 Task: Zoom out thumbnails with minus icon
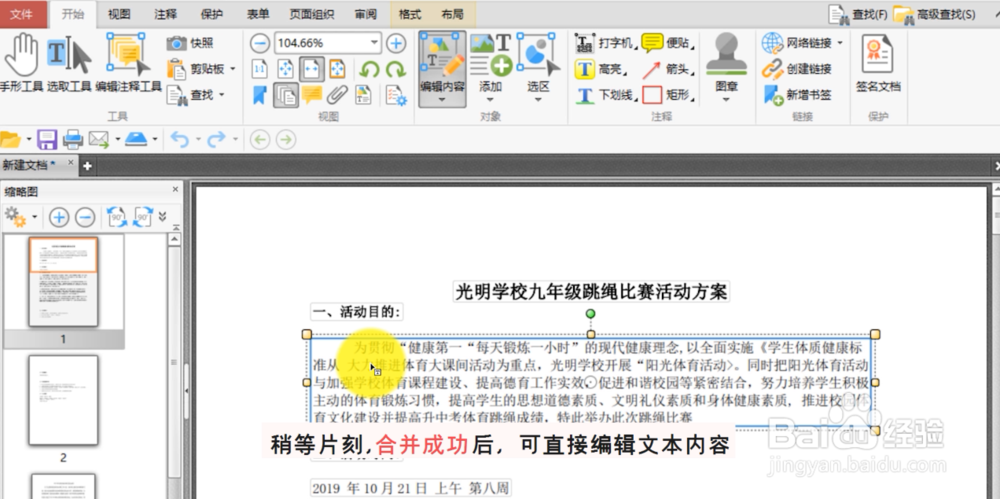click(85, 218)
